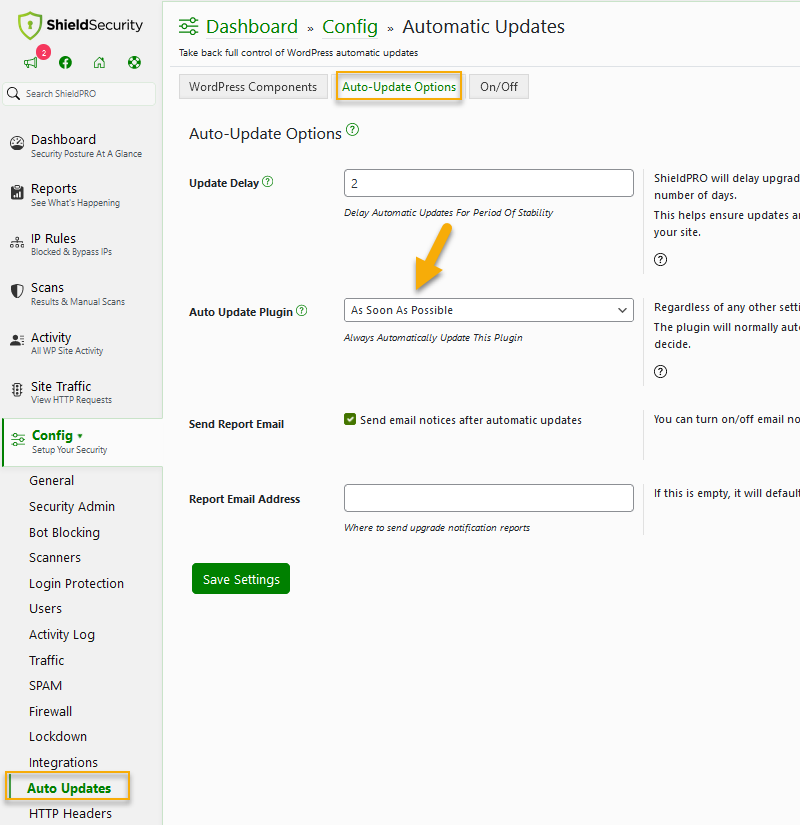Select the Auto-Update Options tab
The image size is (800, 825).
(x=399, y=87)
